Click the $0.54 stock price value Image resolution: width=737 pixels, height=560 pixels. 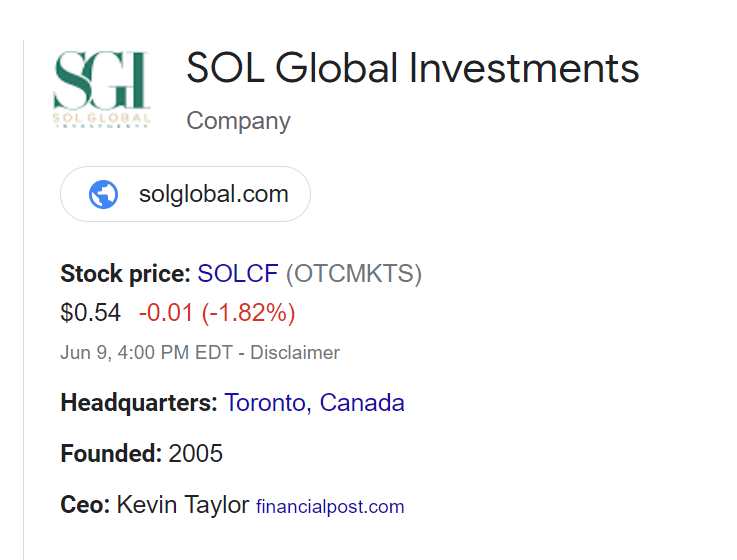[x=90, y=313]
